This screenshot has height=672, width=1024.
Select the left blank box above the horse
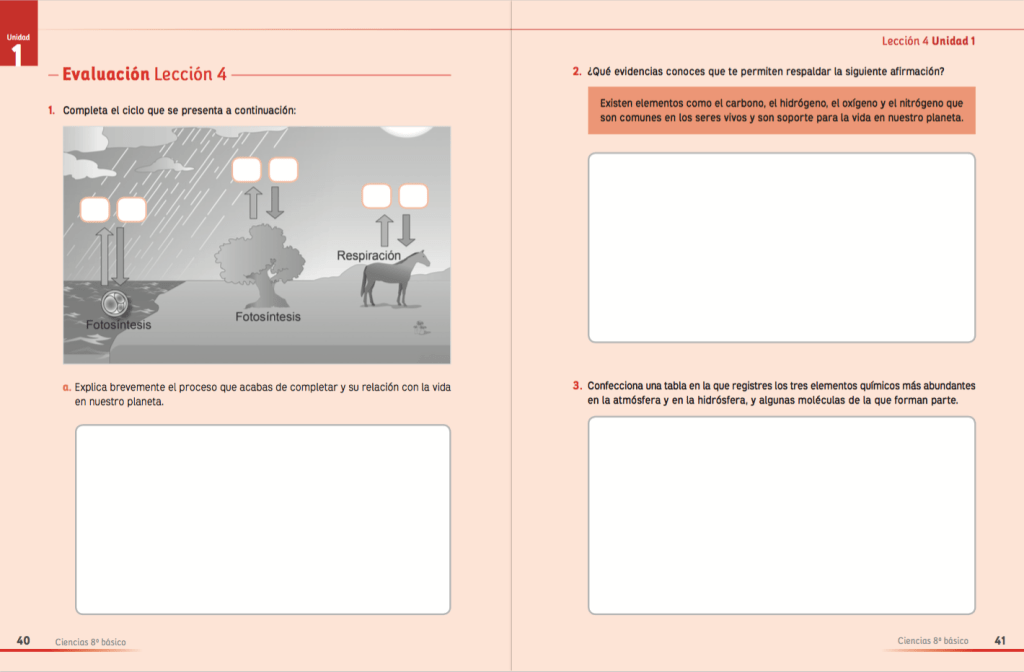pos(376,196)
